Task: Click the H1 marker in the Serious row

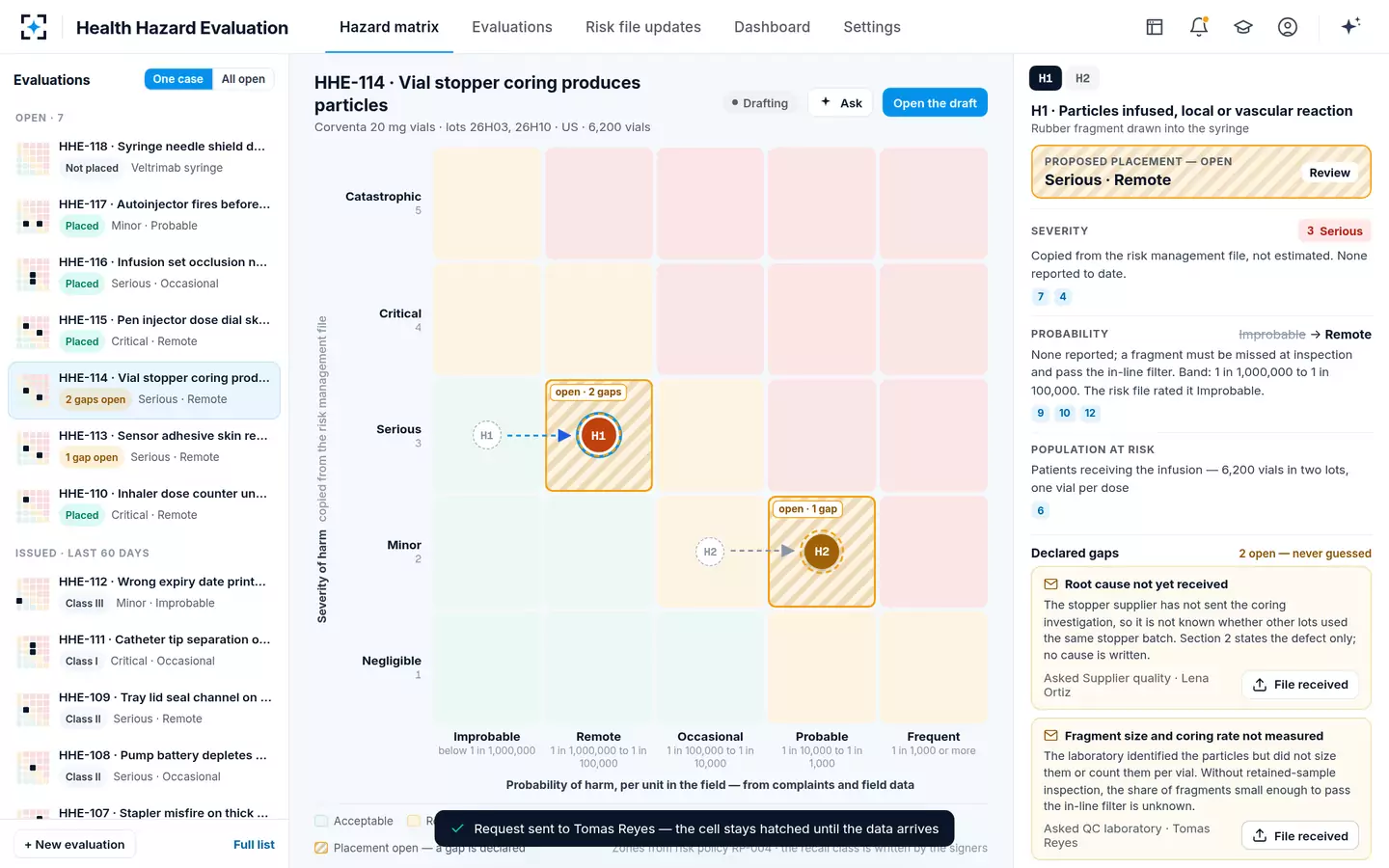Action: (x=598, y=436)
